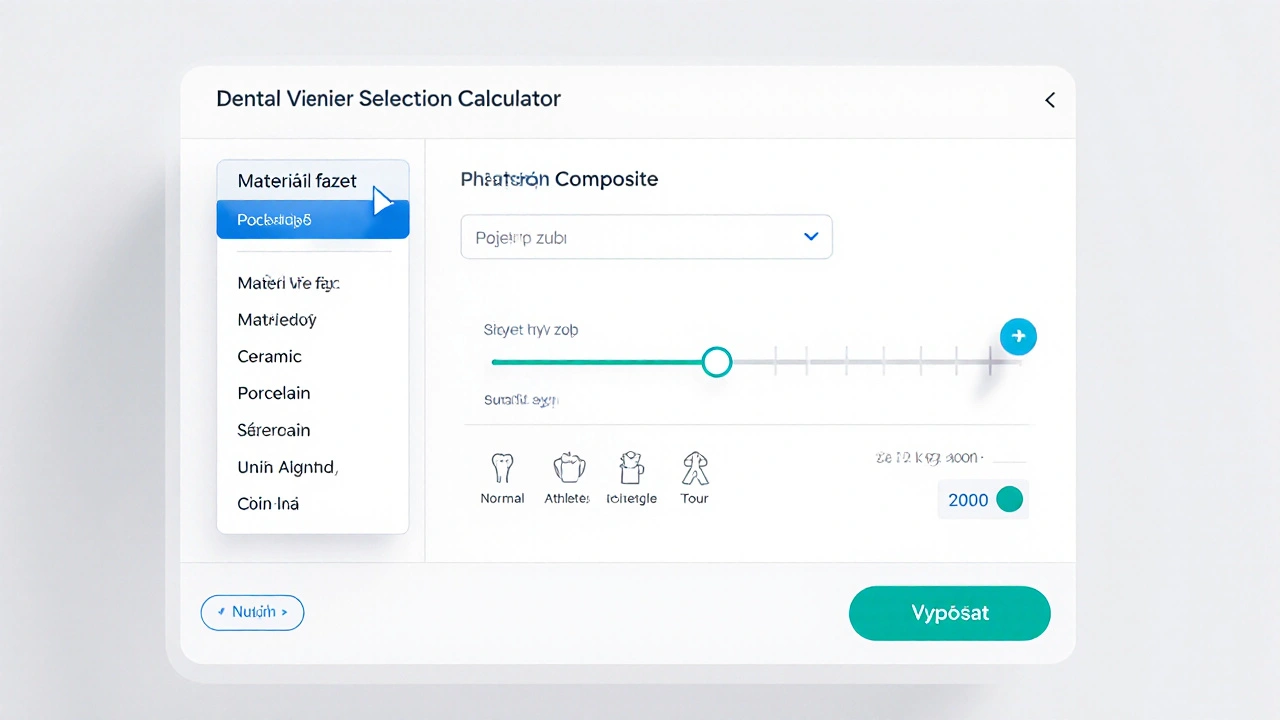Click the blue plus button by slider
The height and width of the screenshot is (720, 1280).
coord(1018,337)
